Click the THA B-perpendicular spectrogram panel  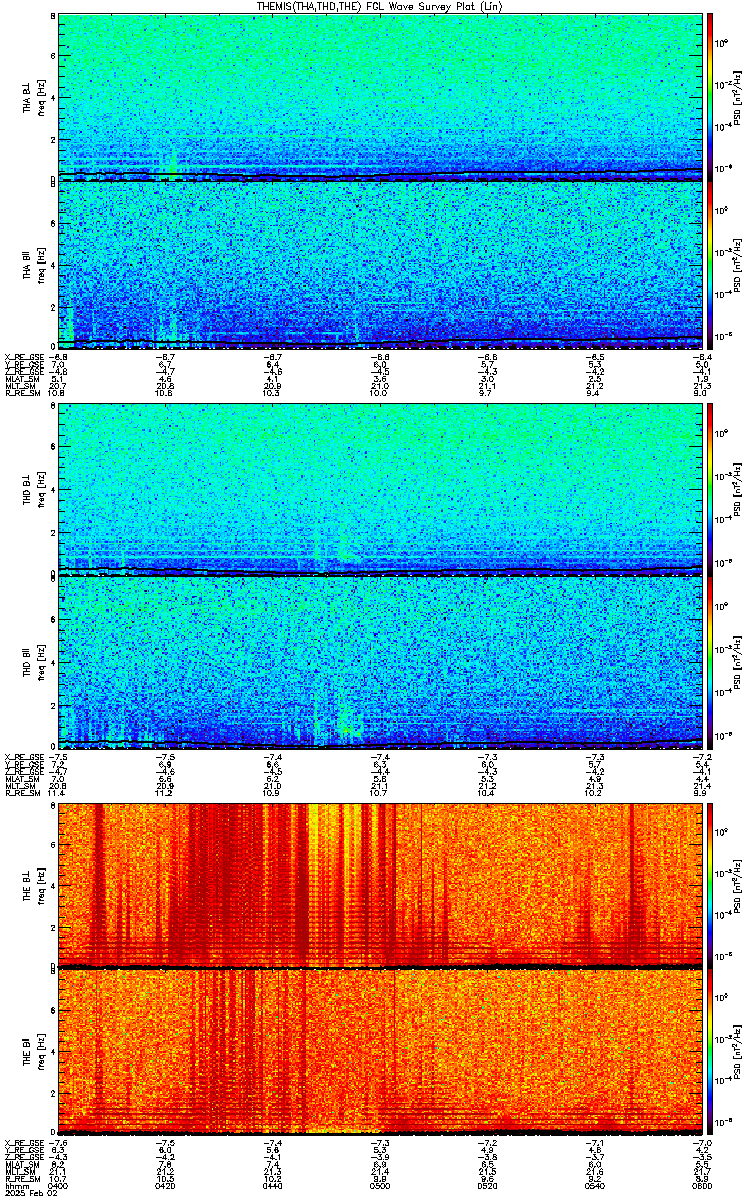pos(379,97)
